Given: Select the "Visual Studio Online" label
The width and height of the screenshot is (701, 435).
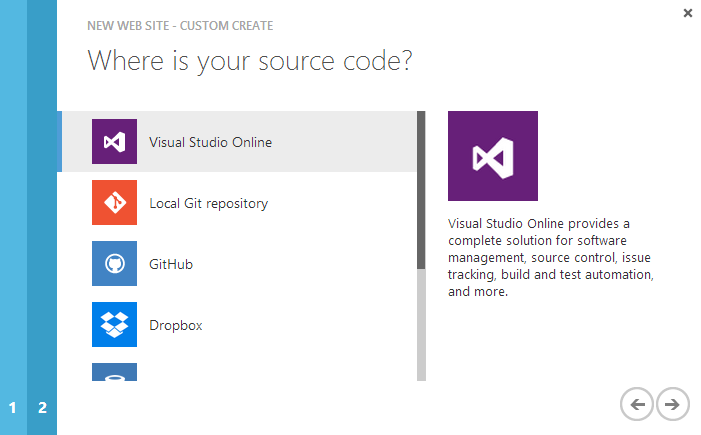Looking at the screenshot, I should [x=211, y=142].
